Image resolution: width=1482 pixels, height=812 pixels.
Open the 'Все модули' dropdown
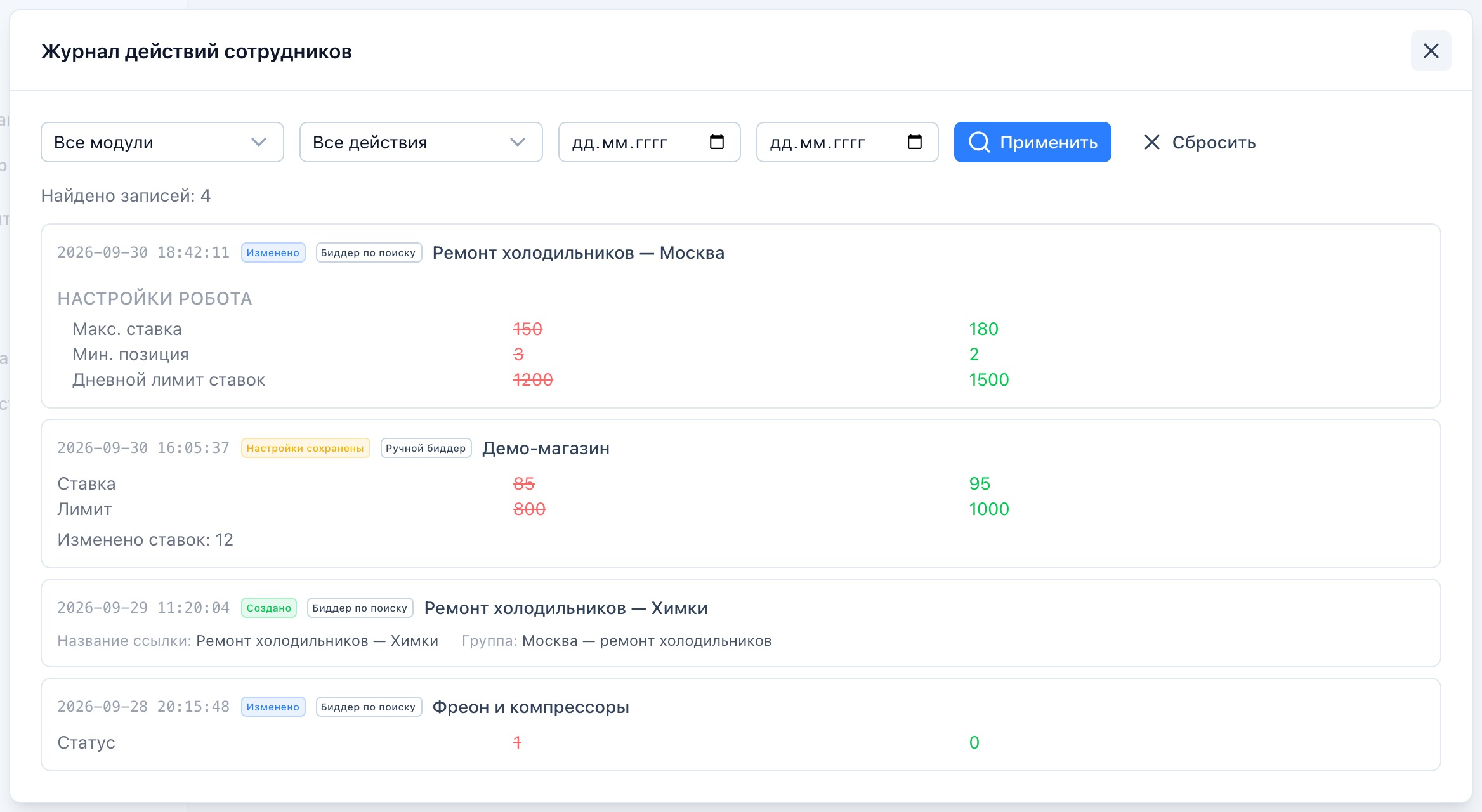click(162, 142)
